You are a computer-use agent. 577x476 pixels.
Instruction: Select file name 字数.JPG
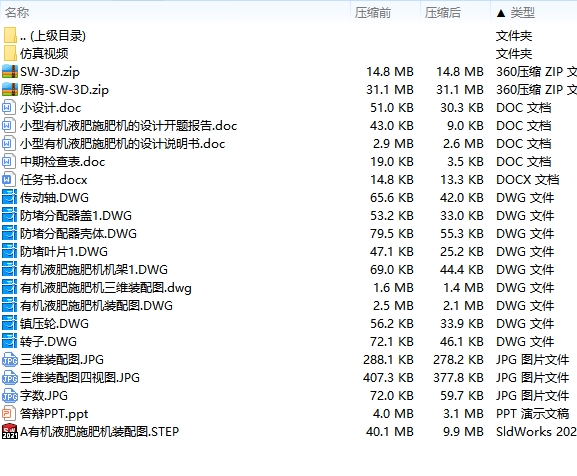[x=44, y=396]
